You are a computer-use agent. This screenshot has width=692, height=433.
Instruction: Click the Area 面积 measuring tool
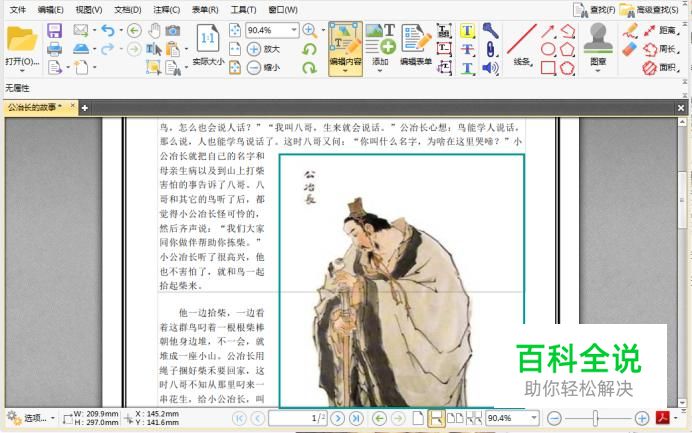pos(660,68)
